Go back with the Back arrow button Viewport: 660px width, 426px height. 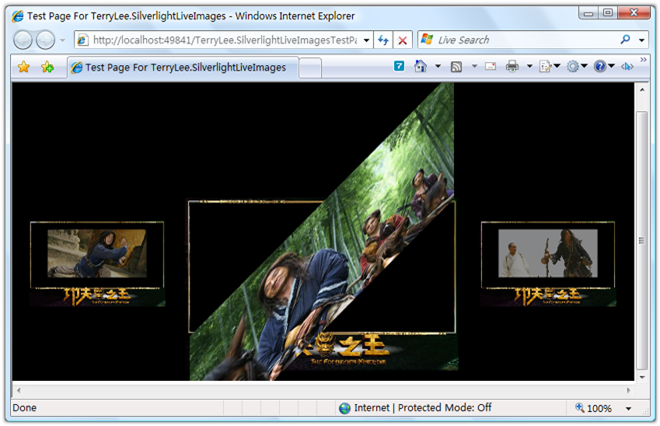click(23, 40)
